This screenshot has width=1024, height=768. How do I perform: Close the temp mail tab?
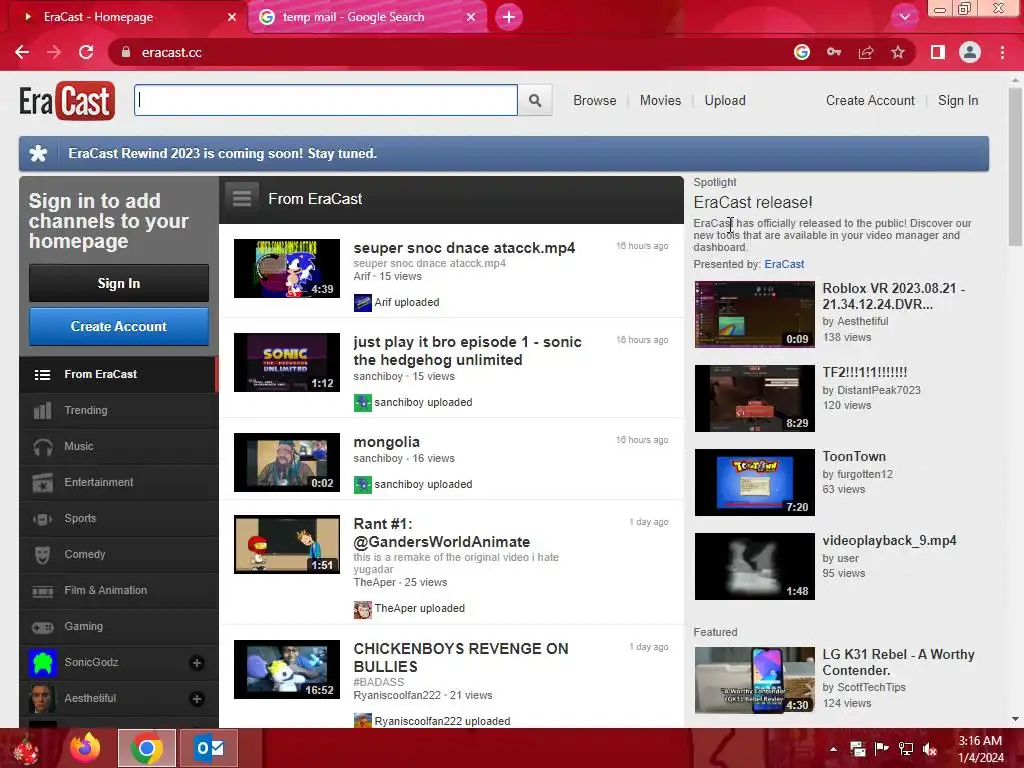471,17
